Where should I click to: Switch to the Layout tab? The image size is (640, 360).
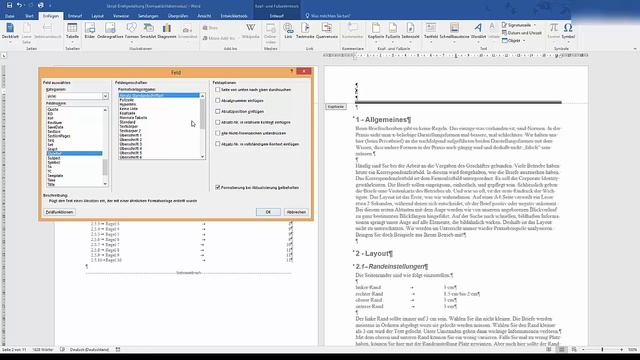(x=98, y=16)
